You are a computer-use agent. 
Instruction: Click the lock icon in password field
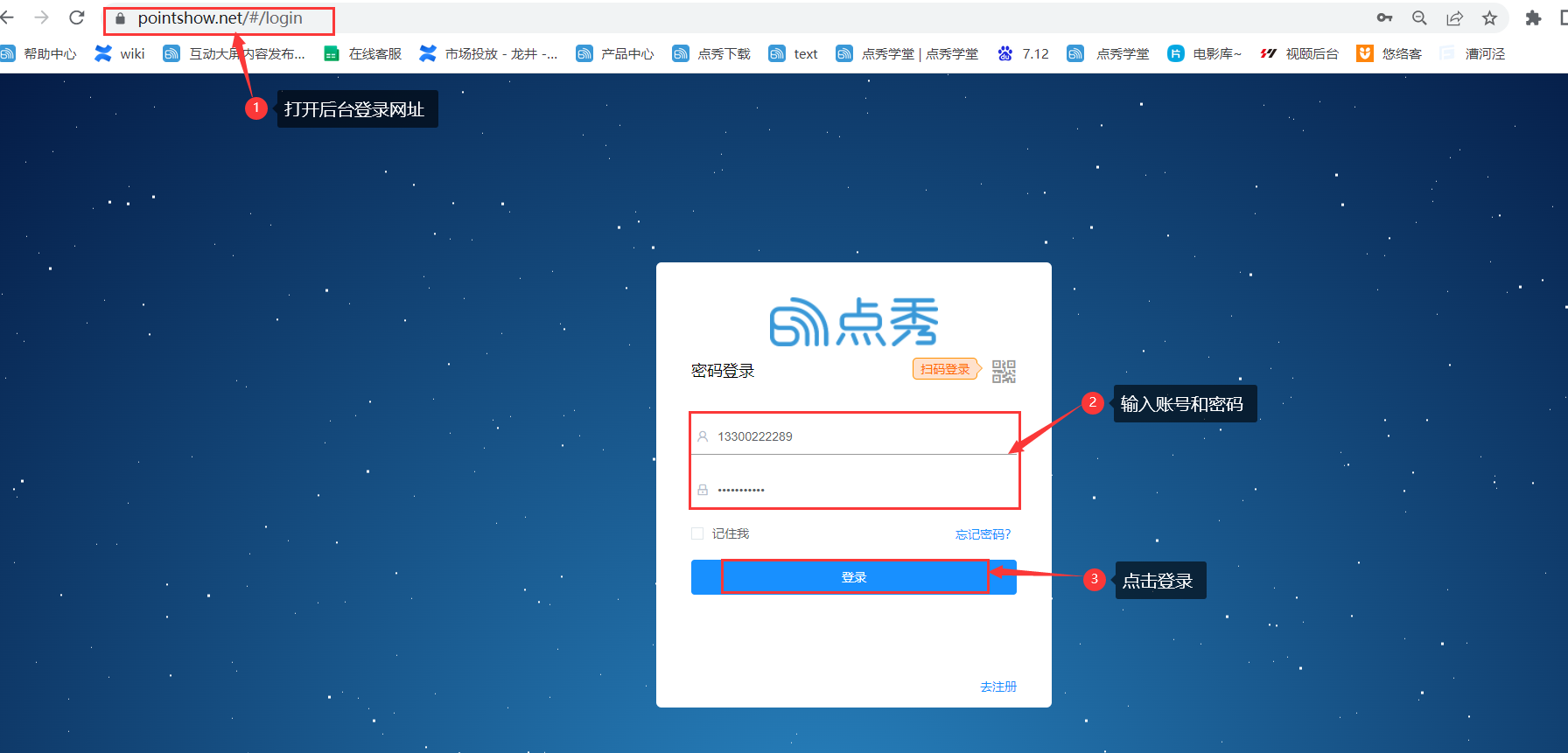703,490
